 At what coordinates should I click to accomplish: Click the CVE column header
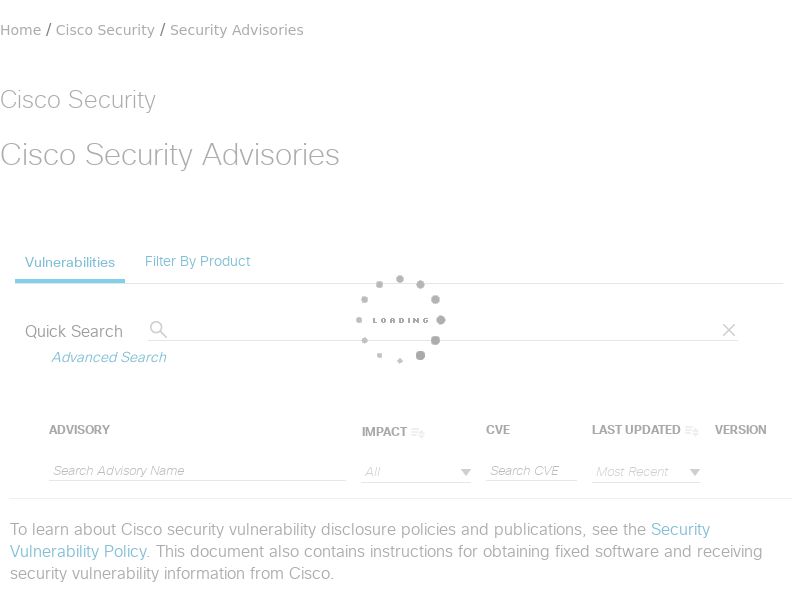coord(498,430)
